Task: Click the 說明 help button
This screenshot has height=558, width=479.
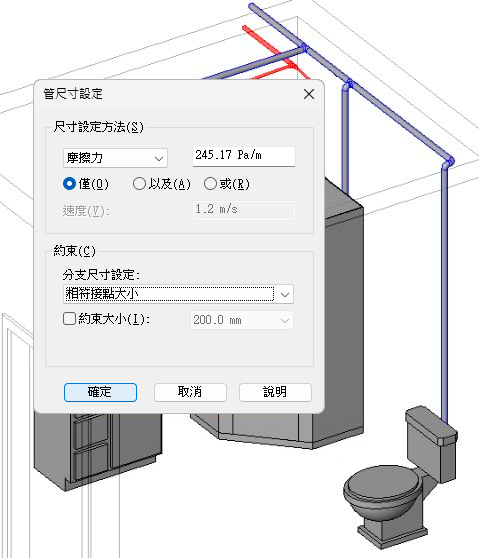Action: [275, 392]
